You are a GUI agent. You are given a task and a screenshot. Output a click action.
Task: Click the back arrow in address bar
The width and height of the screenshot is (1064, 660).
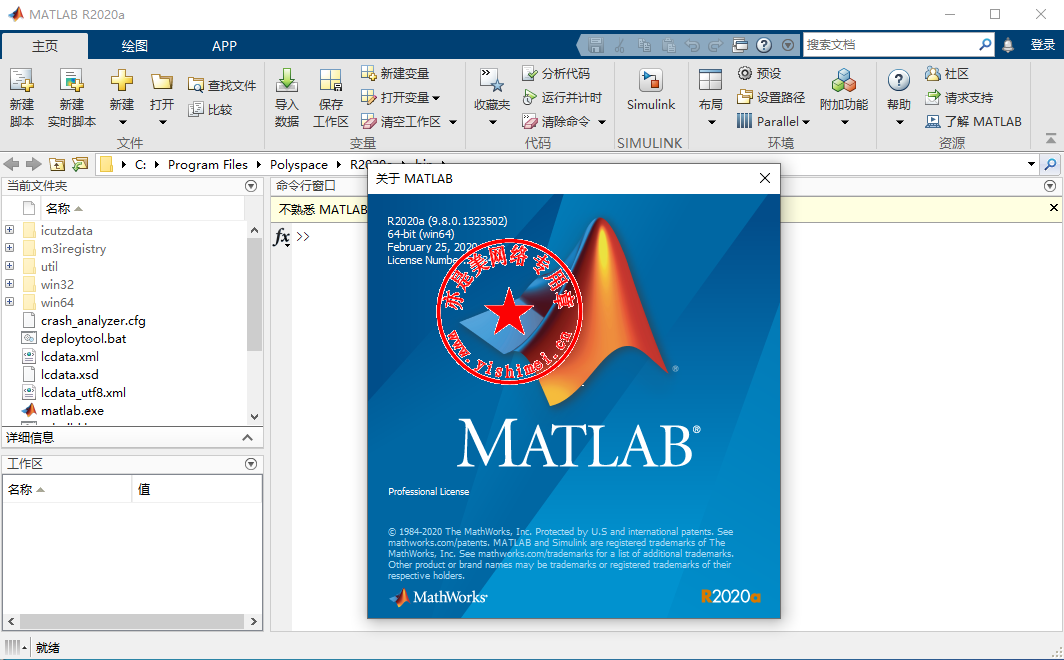tap(12, 164)
